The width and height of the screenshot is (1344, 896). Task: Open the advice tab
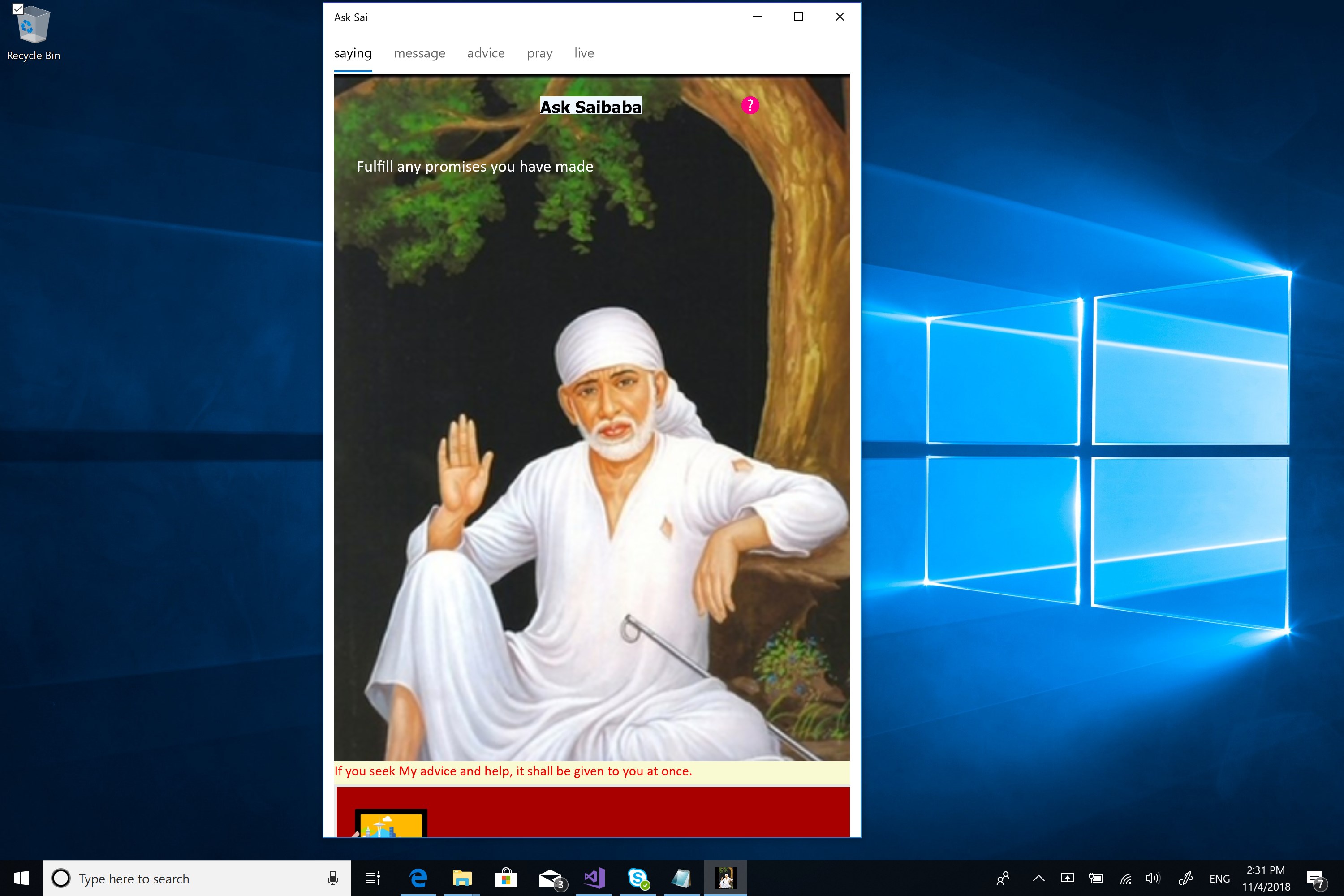click(486, 53)
